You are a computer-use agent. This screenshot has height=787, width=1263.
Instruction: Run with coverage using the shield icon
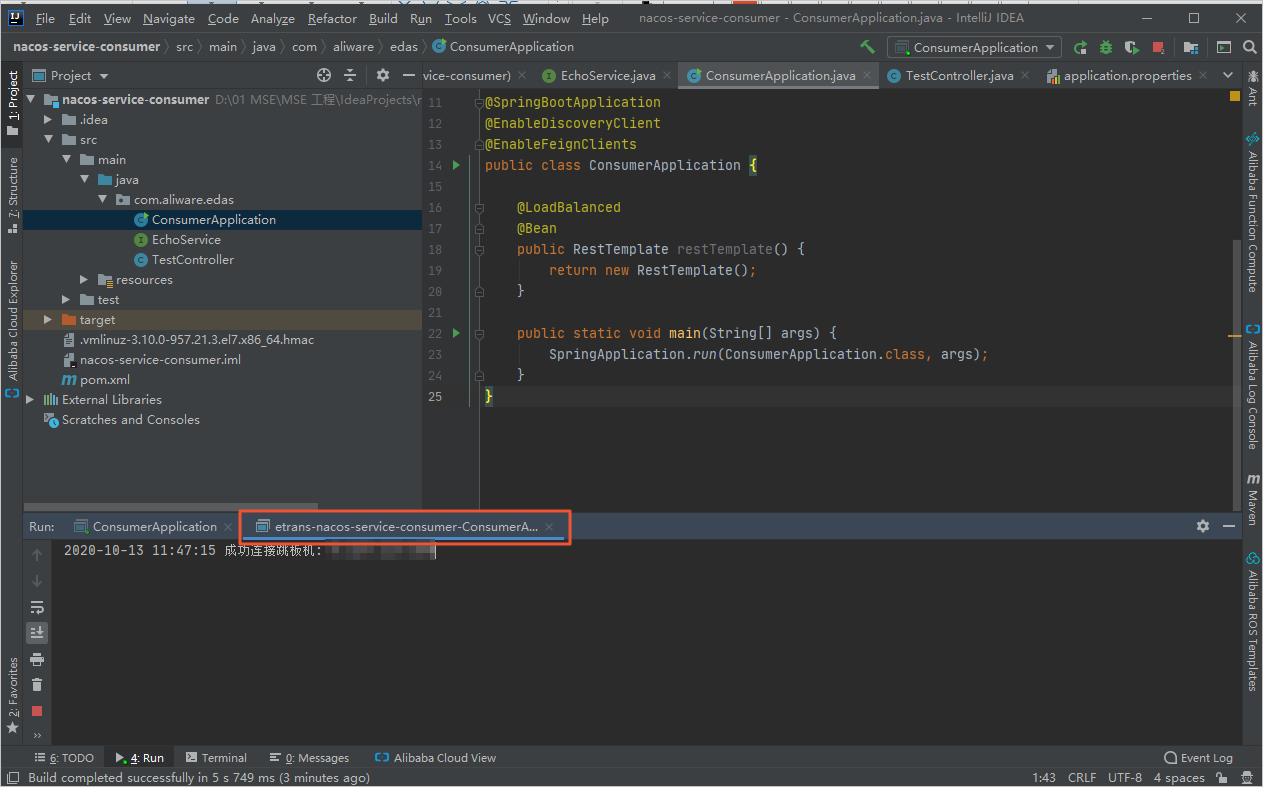1132,47
